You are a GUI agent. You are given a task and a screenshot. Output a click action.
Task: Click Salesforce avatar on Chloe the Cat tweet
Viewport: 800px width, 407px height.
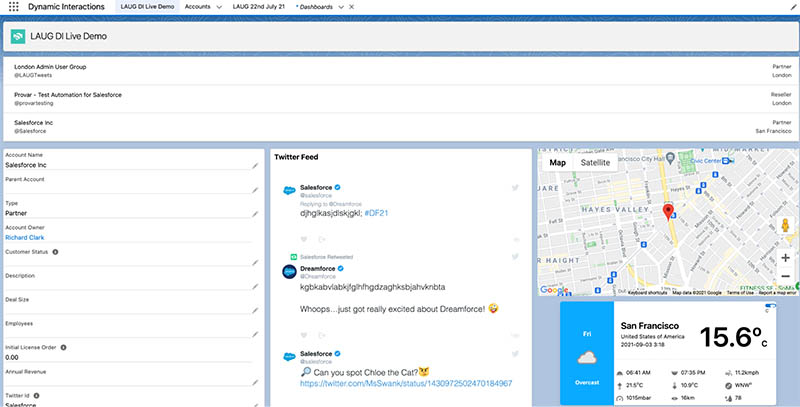289,357
